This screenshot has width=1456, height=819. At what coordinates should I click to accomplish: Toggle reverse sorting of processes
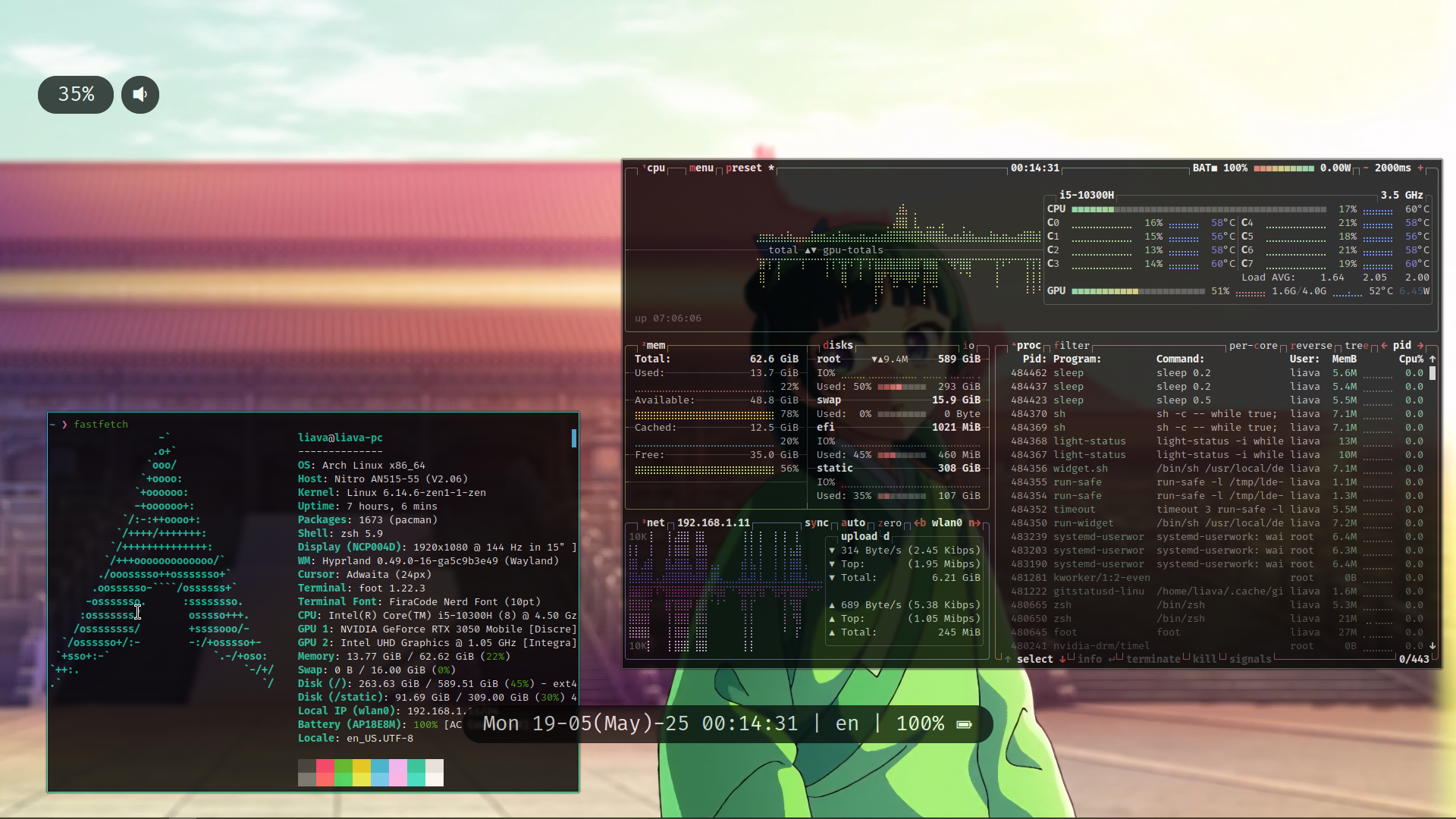pos(1311,345)
